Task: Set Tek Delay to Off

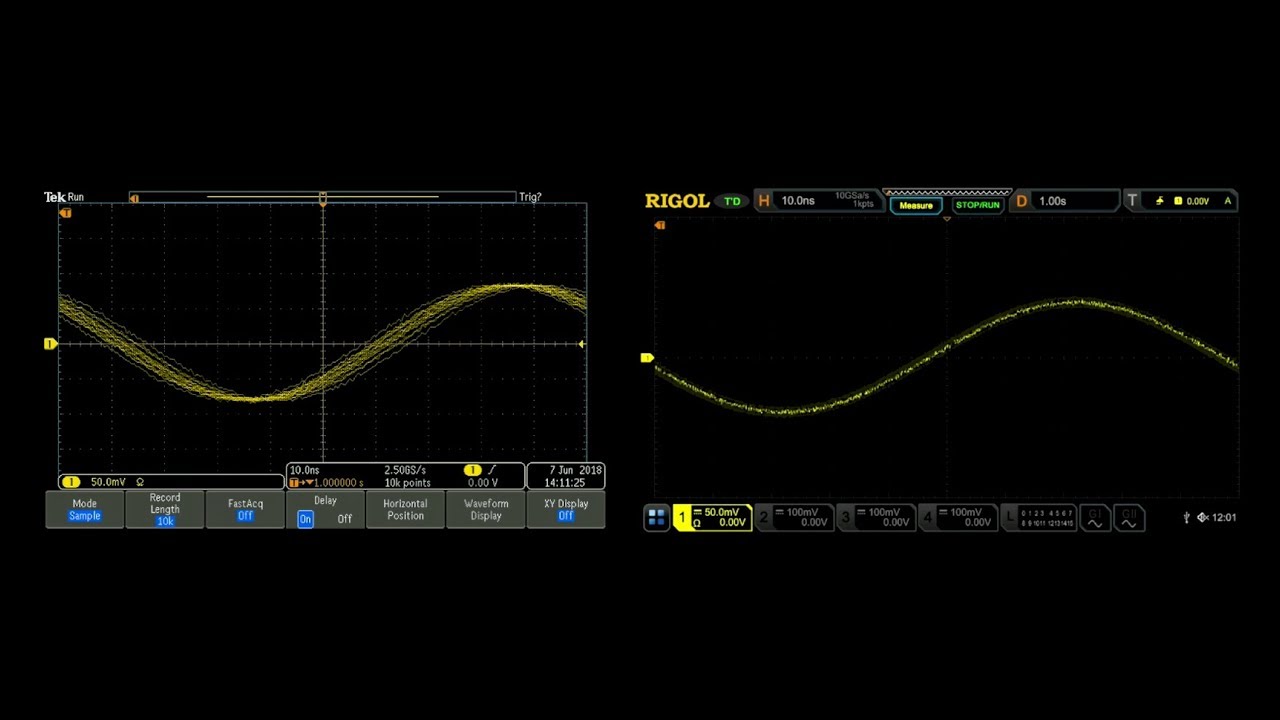Action: (x=345, y=519)
